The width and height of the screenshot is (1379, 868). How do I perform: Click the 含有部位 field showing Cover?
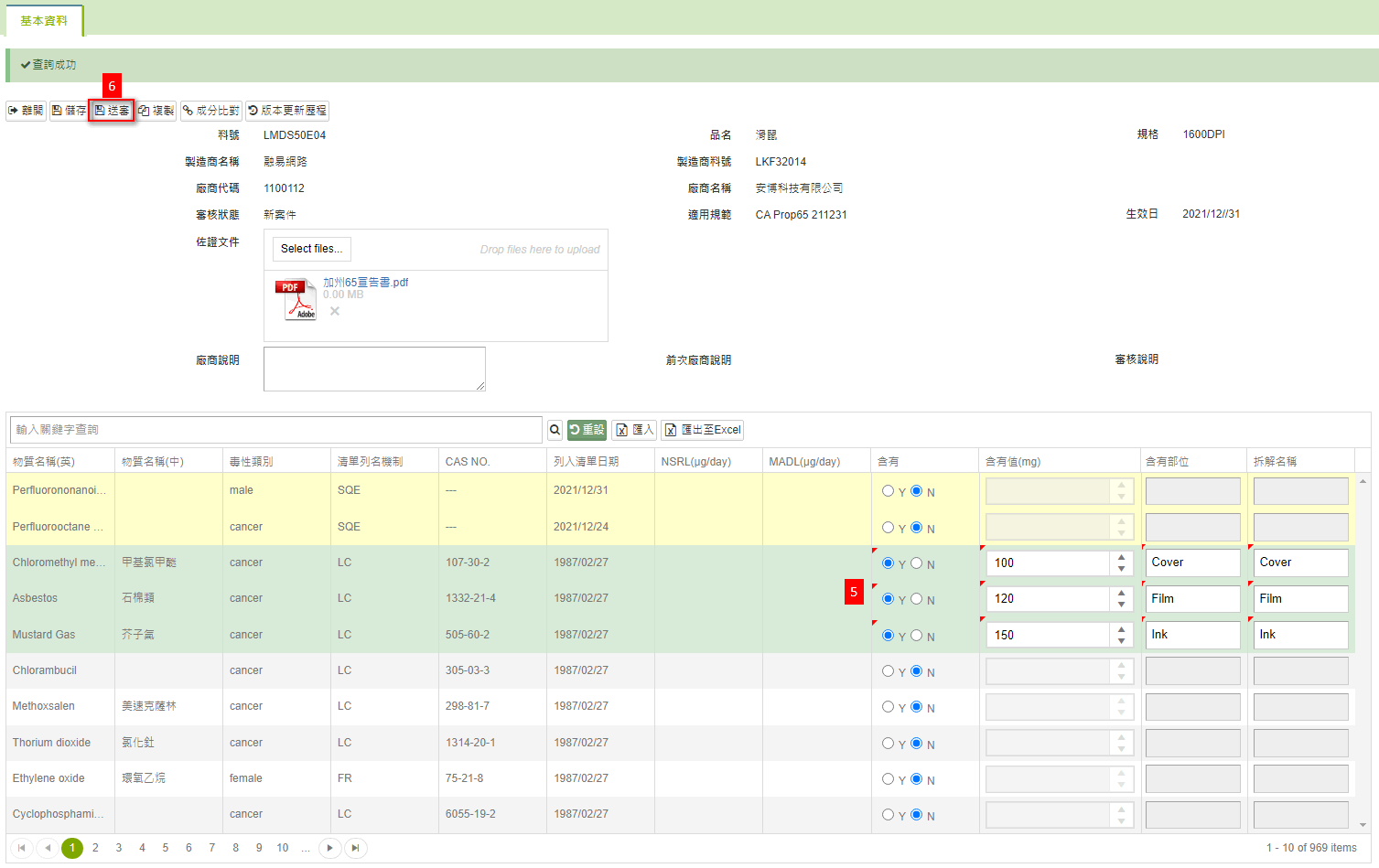(x=1192, y=563)
